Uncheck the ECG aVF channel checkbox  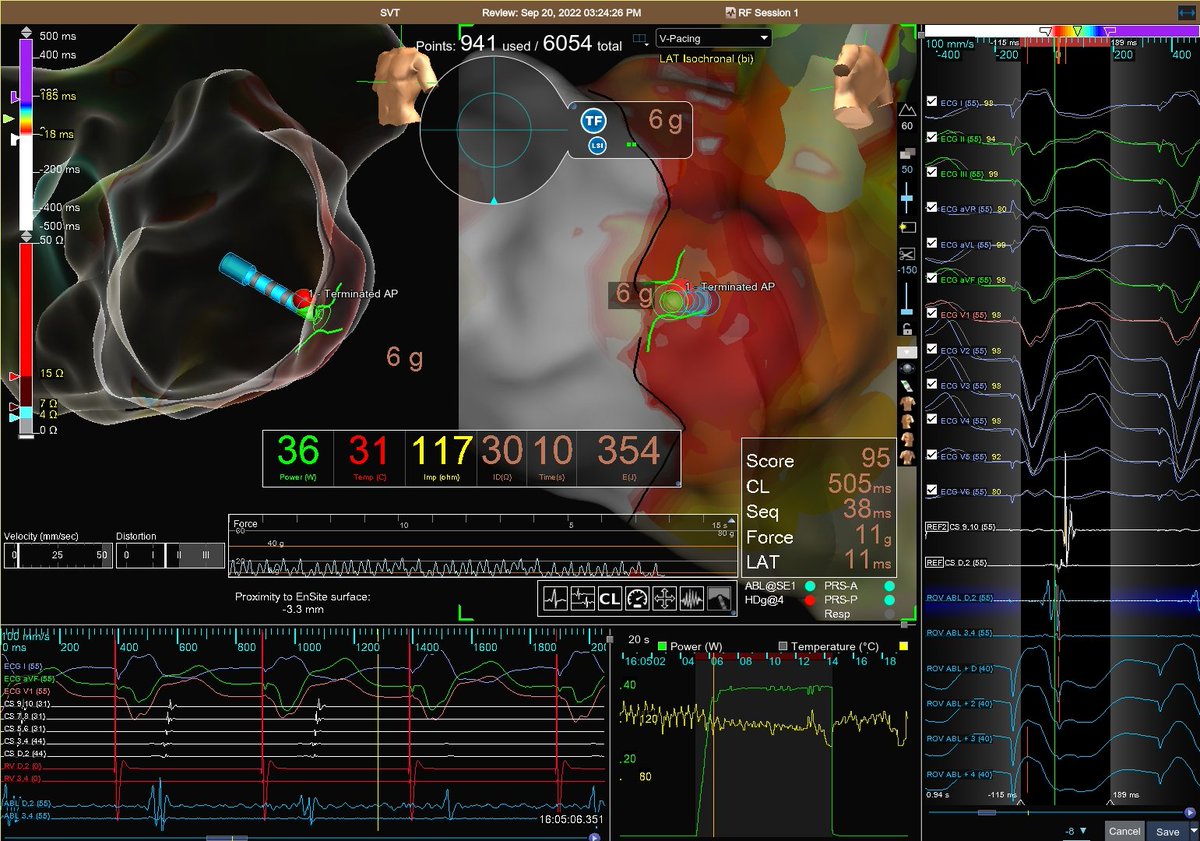pyautogui.click(x=932, y=279)
